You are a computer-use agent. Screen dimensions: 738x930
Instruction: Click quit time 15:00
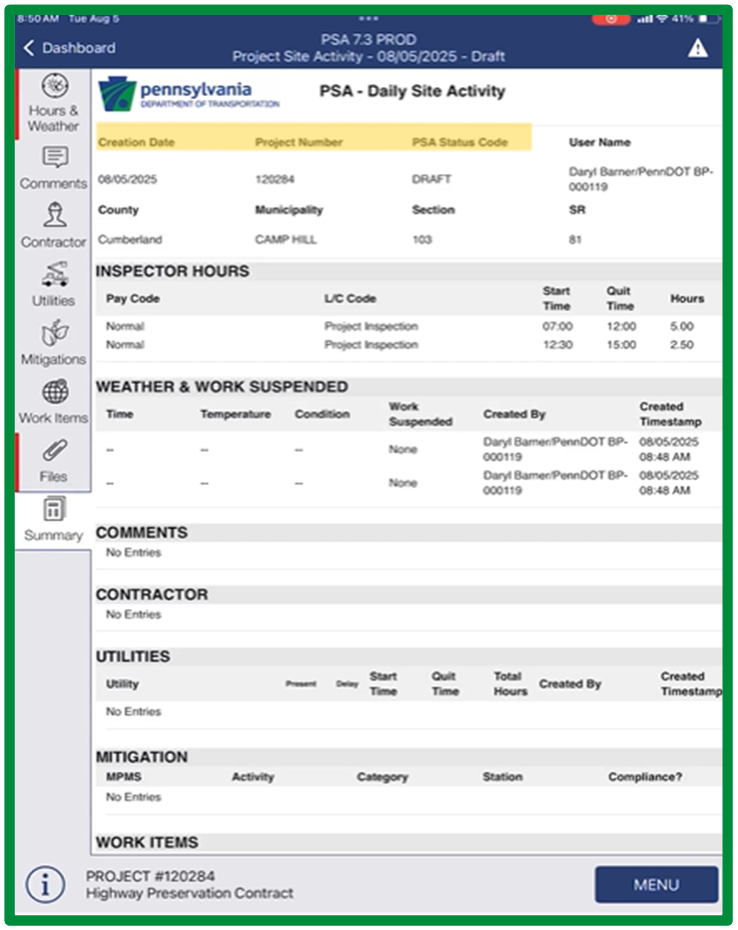click(621, 345)
